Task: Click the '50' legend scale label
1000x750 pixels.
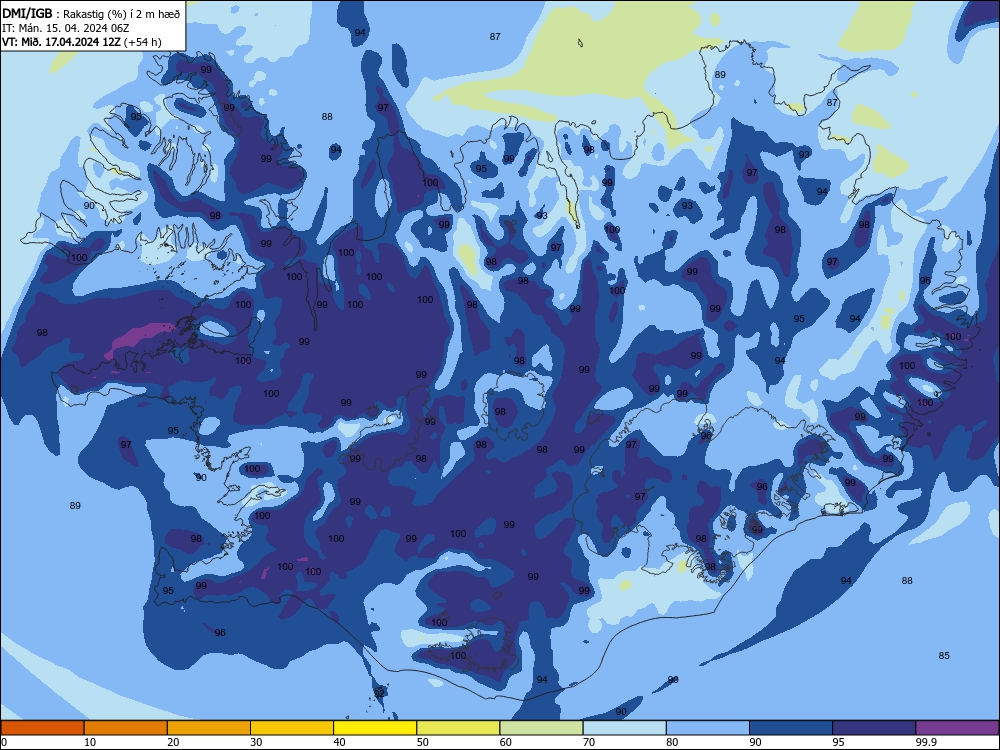Action: 423,742
